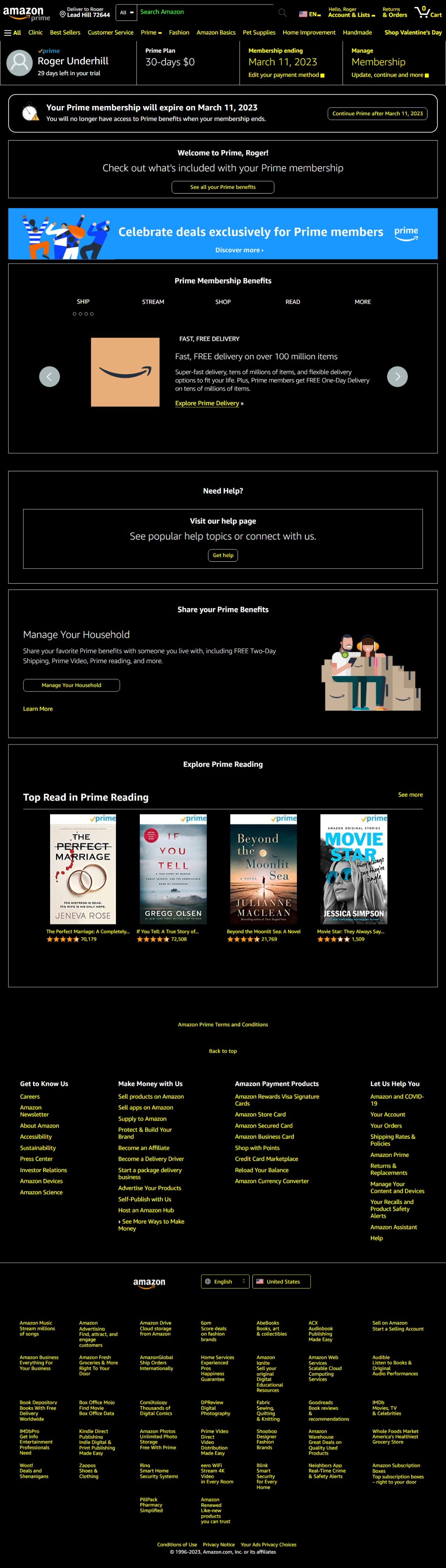Open the footer English language selector

click(225, 1281)
